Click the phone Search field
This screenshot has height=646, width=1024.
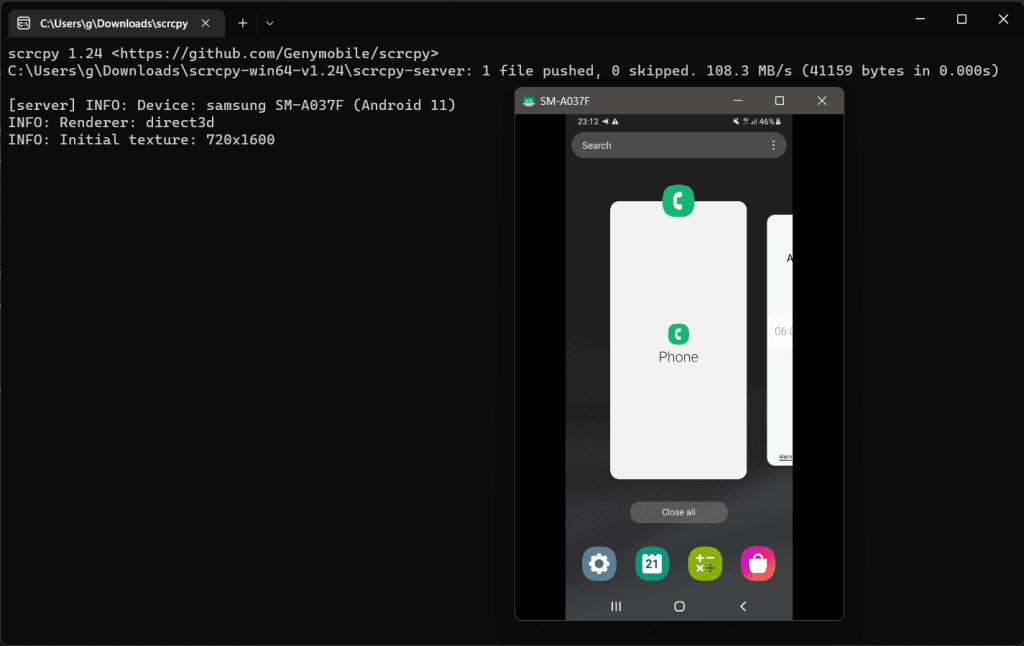pos(665,146)
